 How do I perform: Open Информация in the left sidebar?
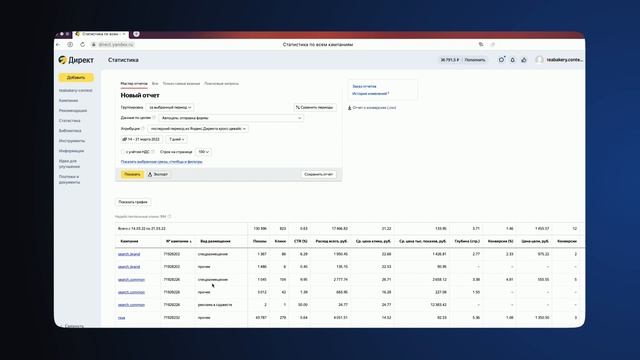(x=71, y=151)
